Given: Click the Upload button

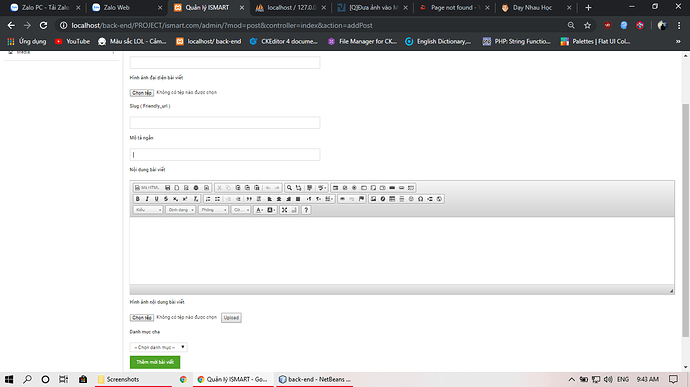Looking at the screenshot, I should point(231,317).
